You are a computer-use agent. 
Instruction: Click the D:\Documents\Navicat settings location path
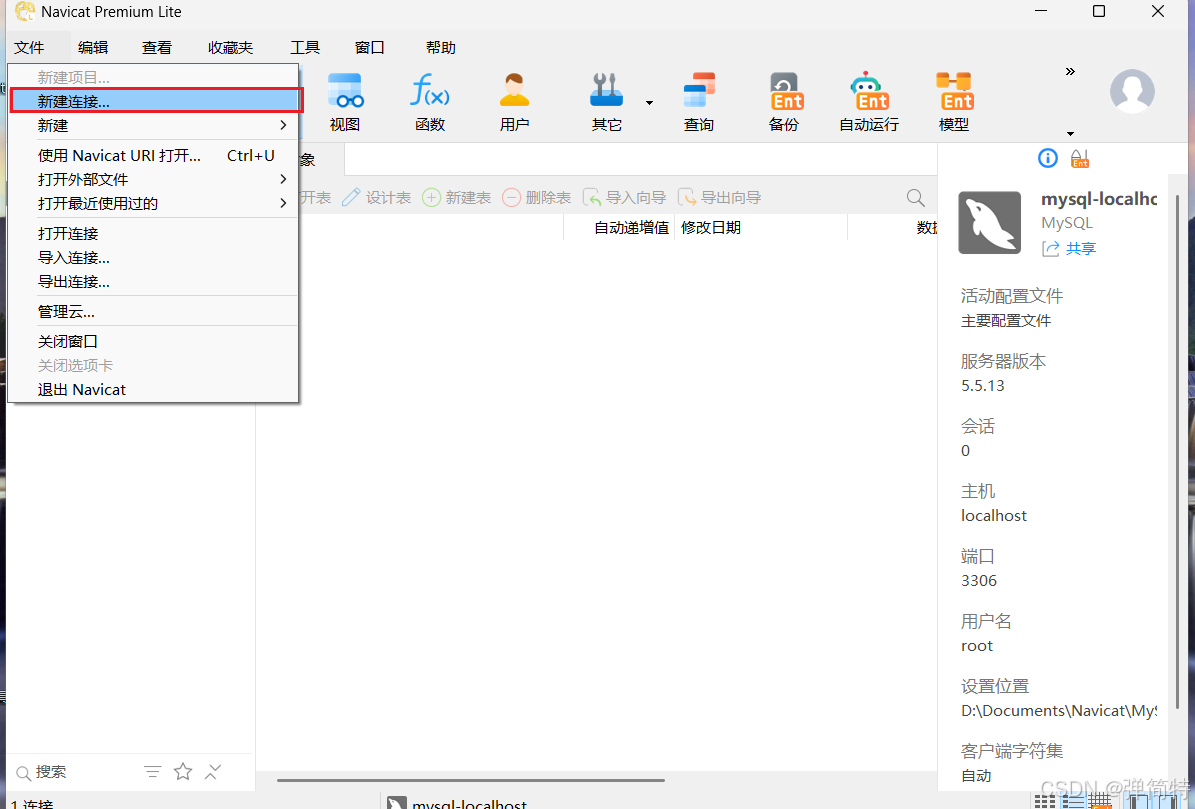[x=1059, y=711]
